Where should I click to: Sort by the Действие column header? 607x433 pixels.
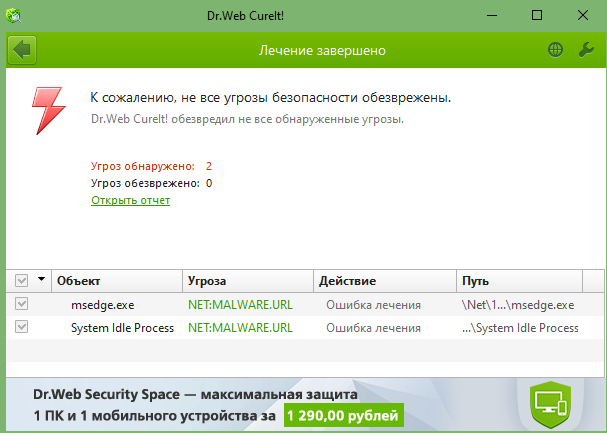coord(385,281)
